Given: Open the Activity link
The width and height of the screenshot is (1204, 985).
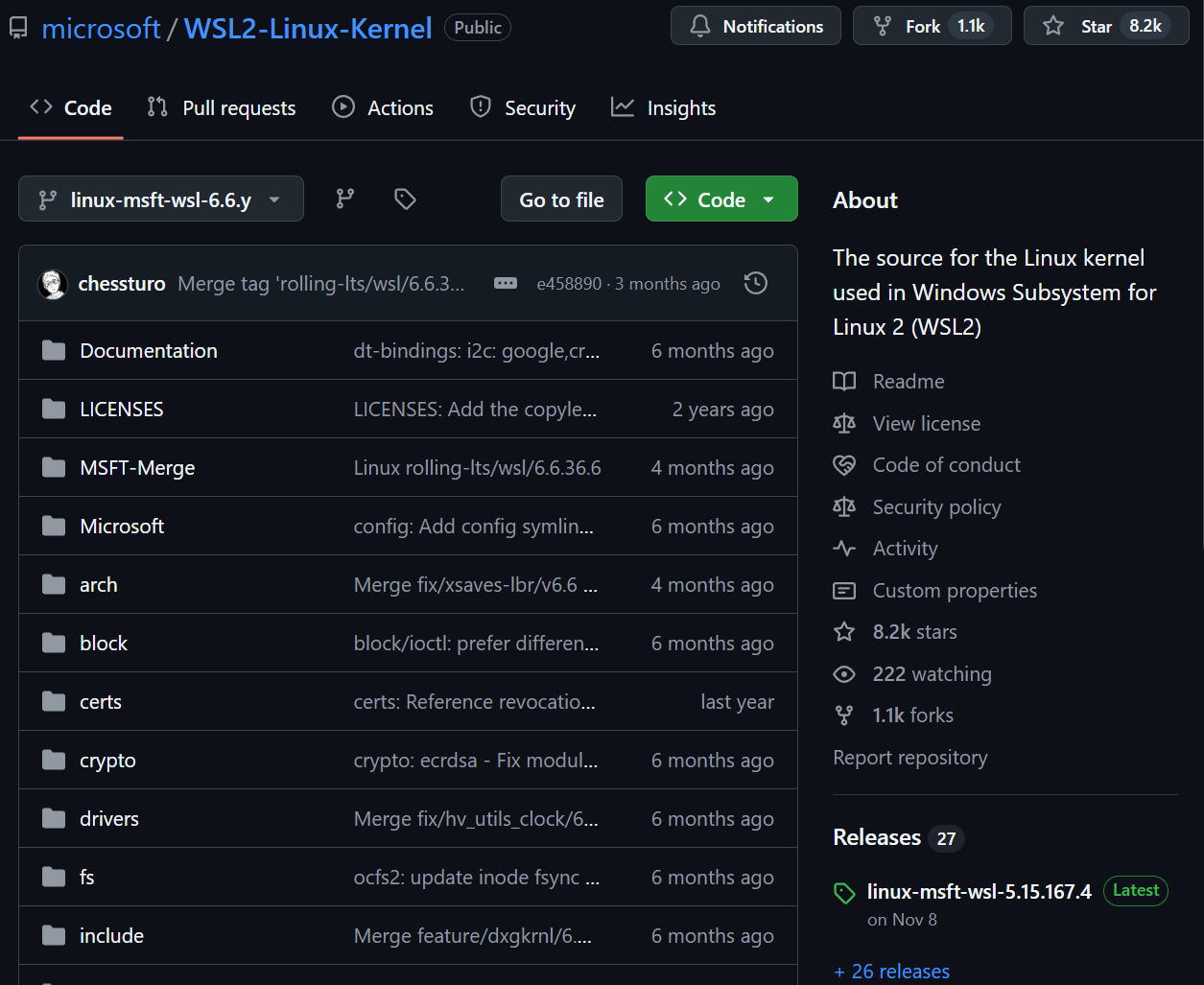Looking at the screenshot, I should point(885,549).
